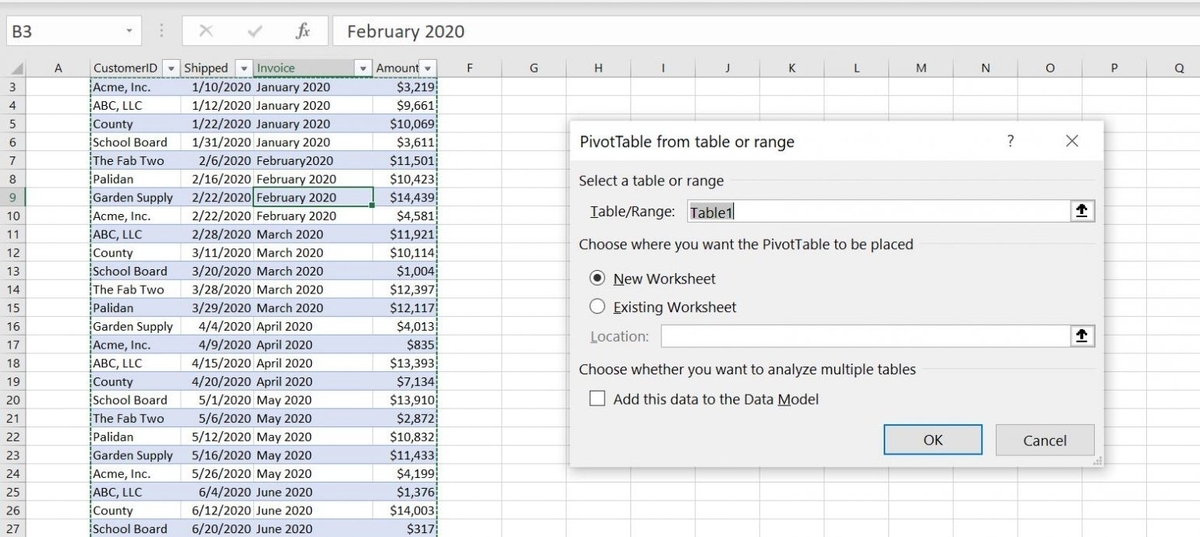Select the New Worksheet radio option
The width and height of the screenshot is (1200, 537).
[598, 278]
